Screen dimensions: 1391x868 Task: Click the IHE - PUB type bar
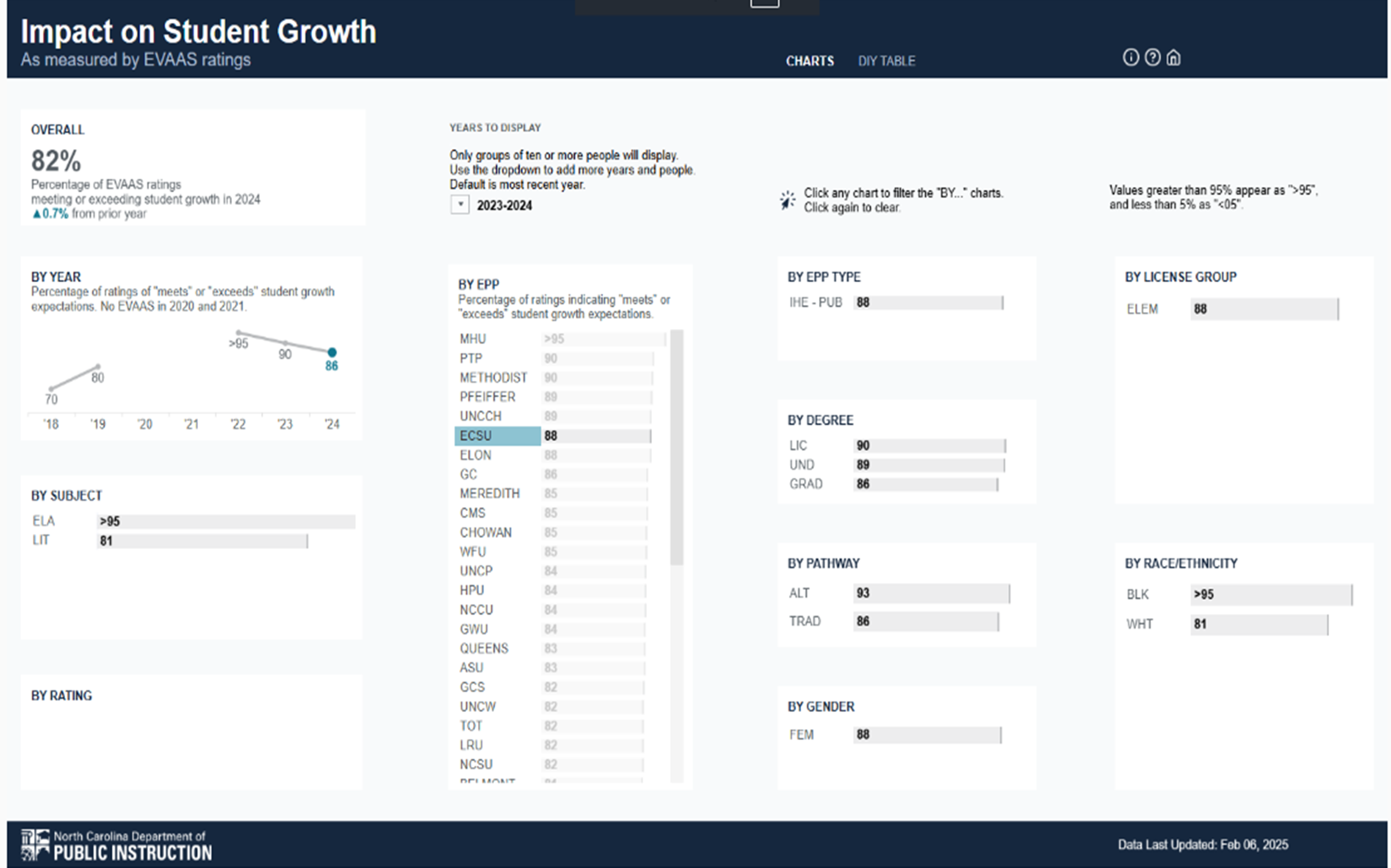(928, 302)
